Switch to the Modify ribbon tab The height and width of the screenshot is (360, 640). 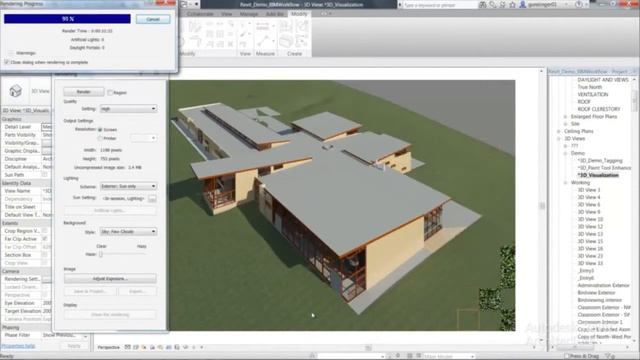299,14
